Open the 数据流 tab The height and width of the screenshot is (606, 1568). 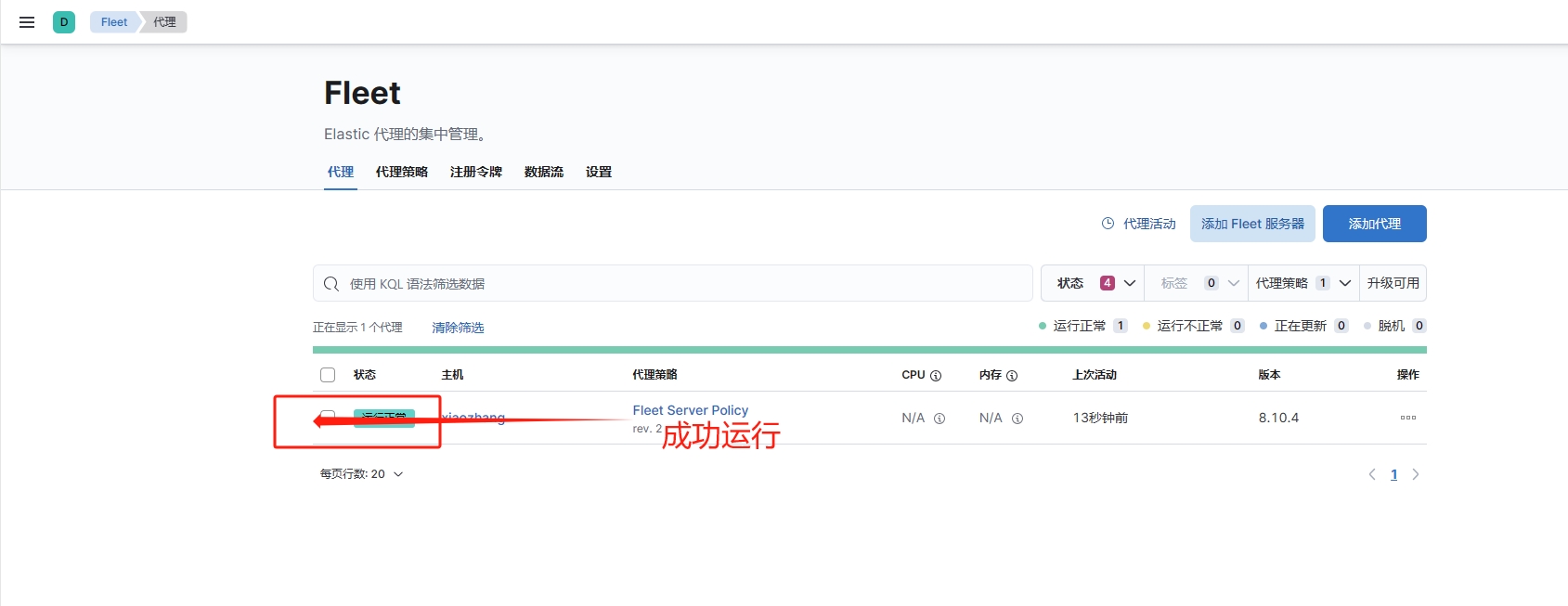point(544,172)
